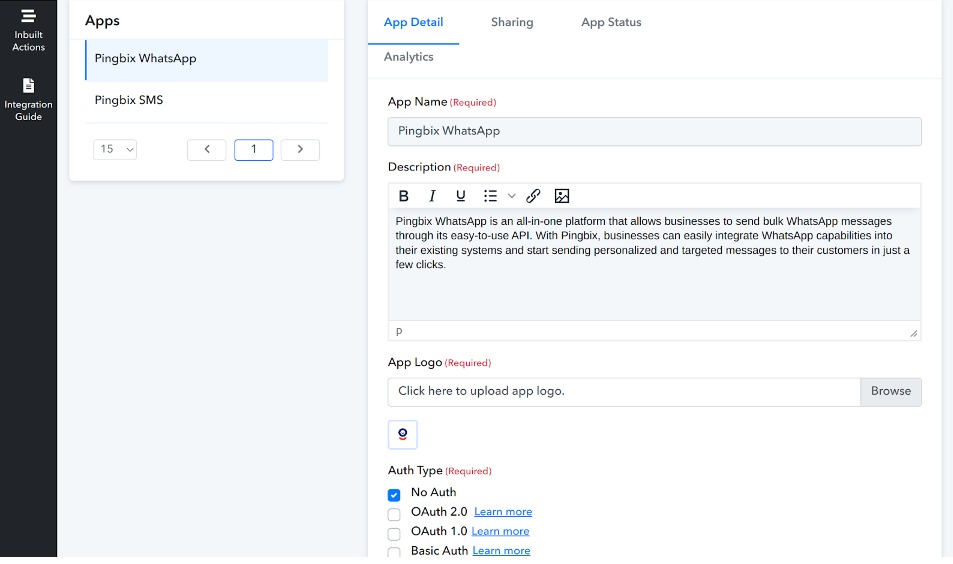Open the 15 per-page dropdown

pos(115,150)
